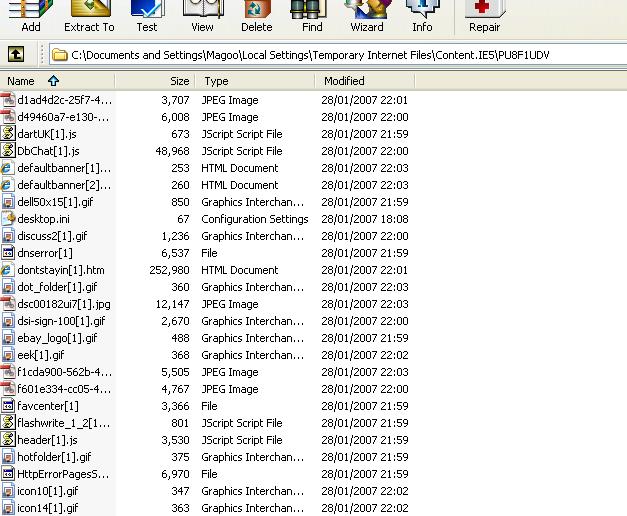Show archive Info
627x516 pixels.
pos(422,14)
